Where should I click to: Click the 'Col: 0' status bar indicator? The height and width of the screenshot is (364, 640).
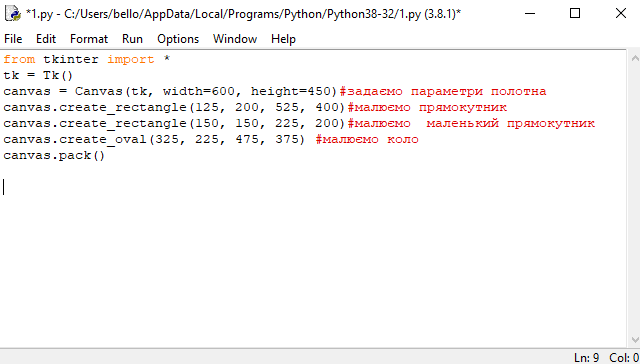[x=624, y=357]
